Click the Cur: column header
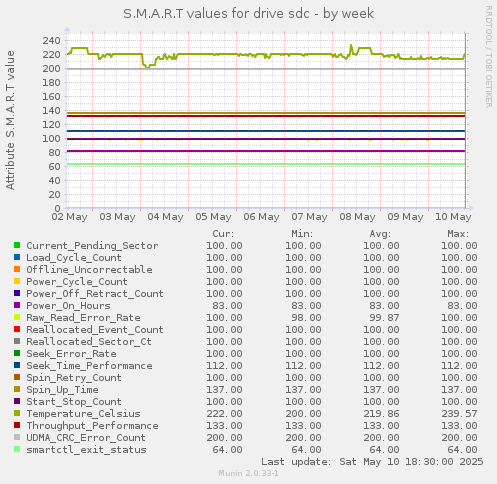 click(x=223, y=234)
